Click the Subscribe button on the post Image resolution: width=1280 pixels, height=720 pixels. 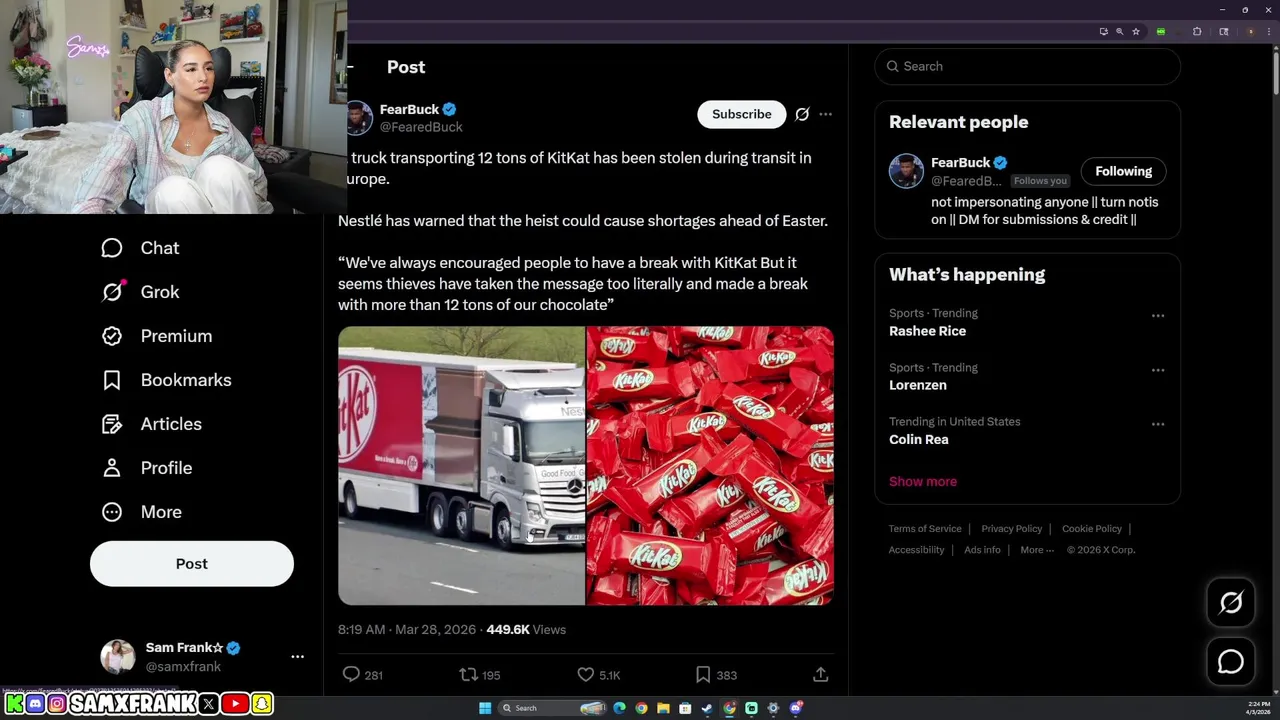pos(742,114)
